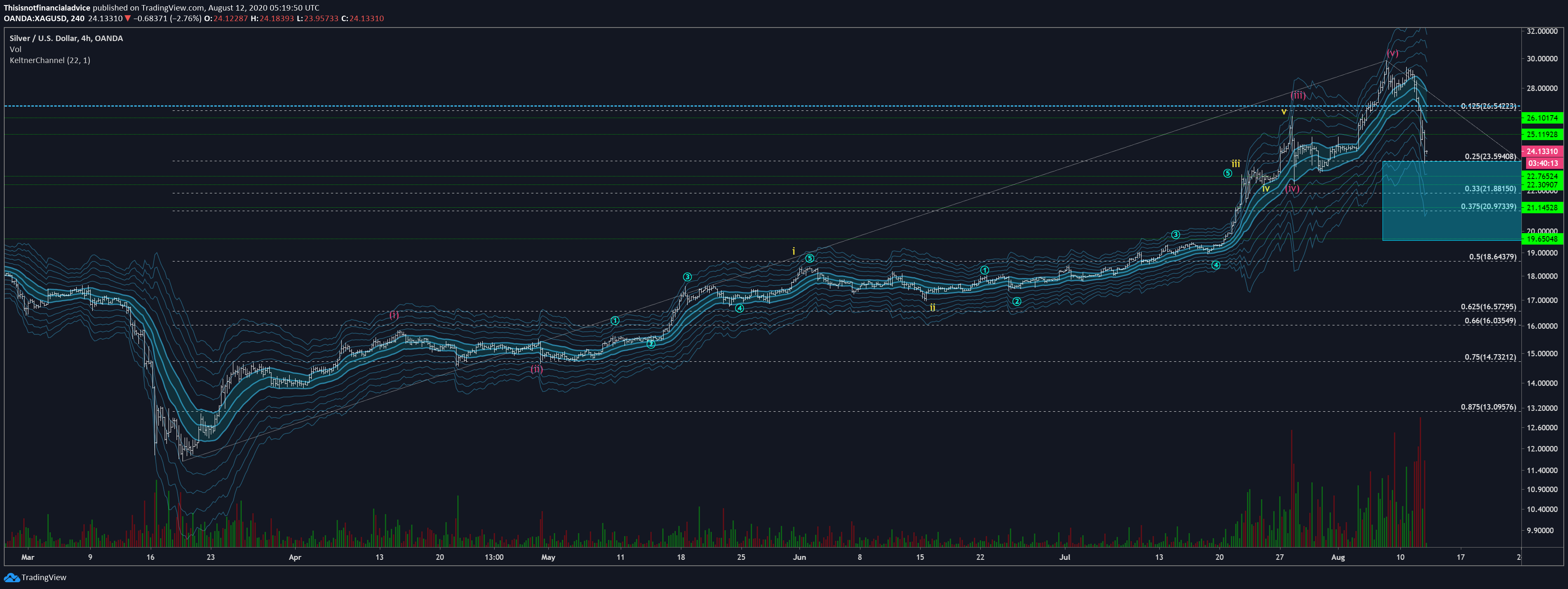Click the '27' date-axis label
The image size is (1568, 589).
[1280, 557]
